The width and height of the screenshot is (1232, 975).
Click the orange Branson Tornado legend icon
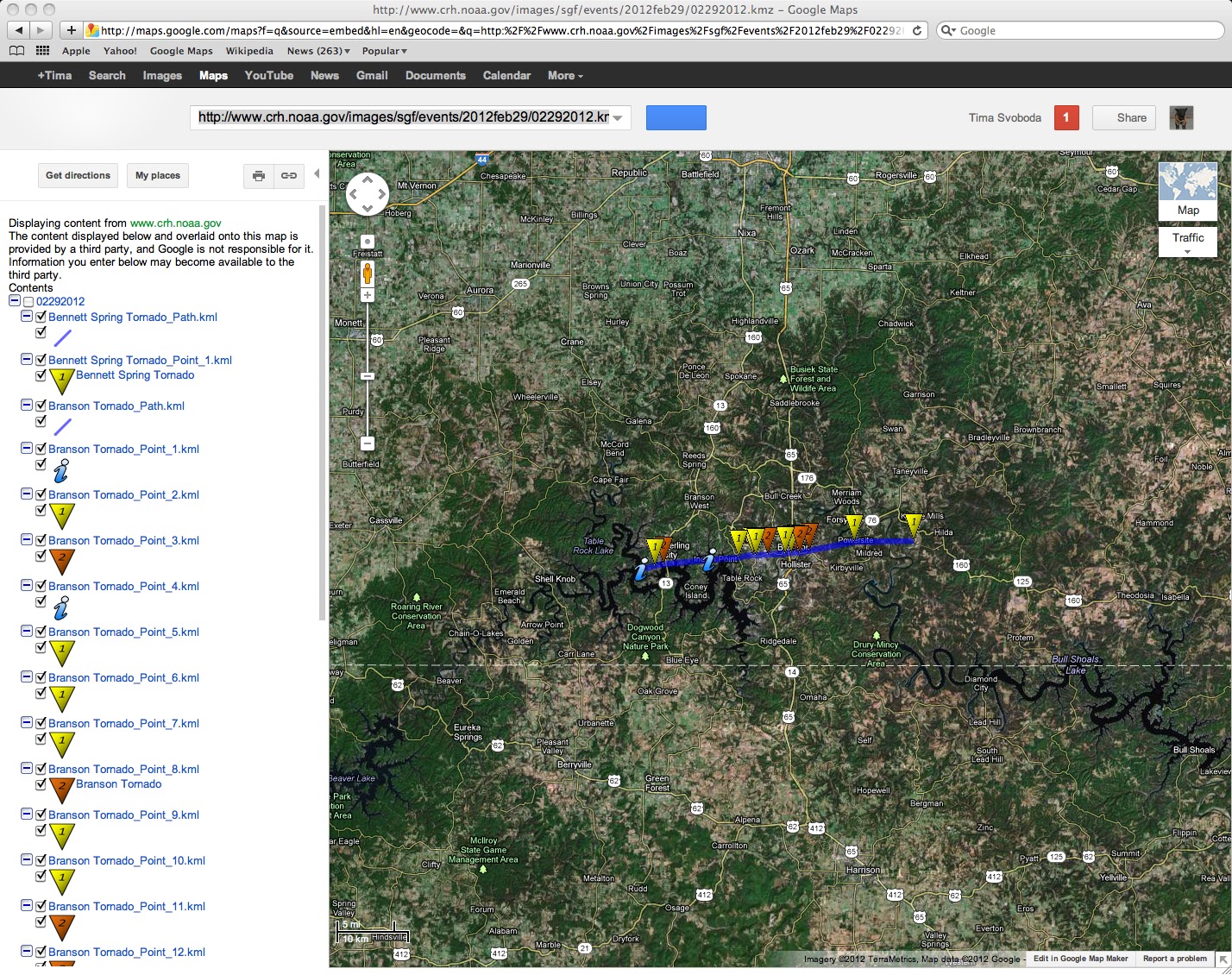pos(62,789)
